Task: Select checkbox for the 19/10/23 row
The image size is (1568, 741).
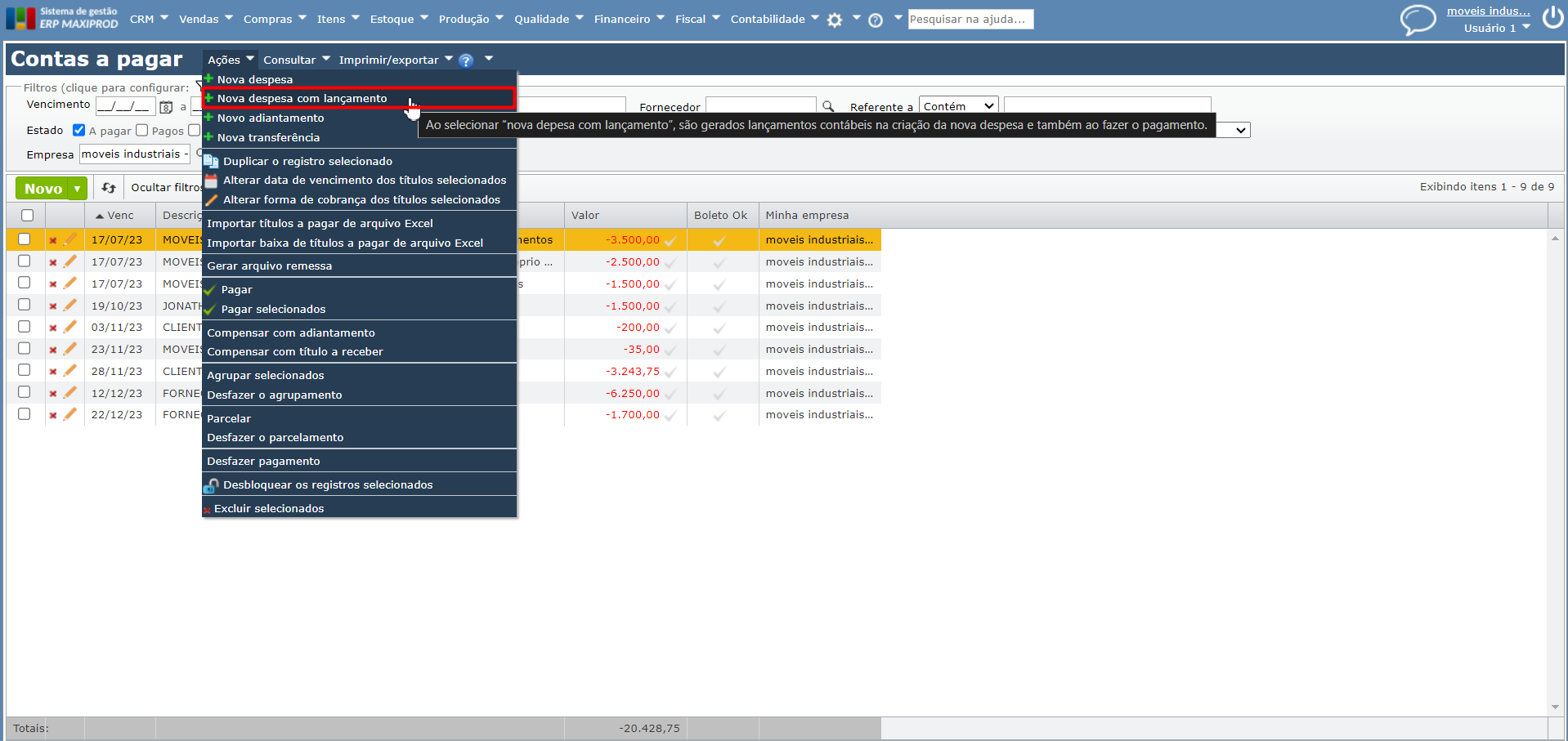Action: click(25, 305)
